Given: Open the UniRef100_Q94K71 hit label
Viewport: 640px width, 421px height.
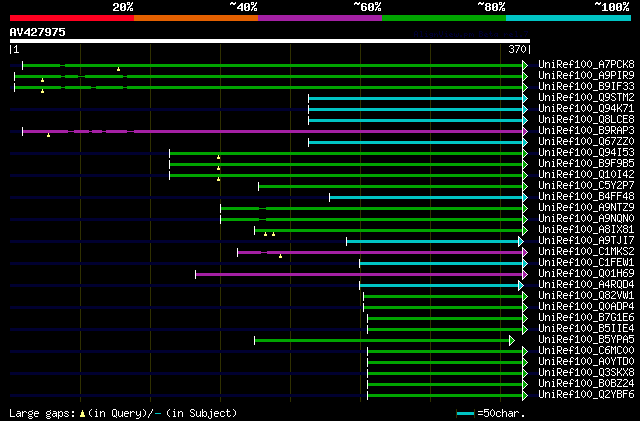Looking at the screenshot, I should [586, 109].
